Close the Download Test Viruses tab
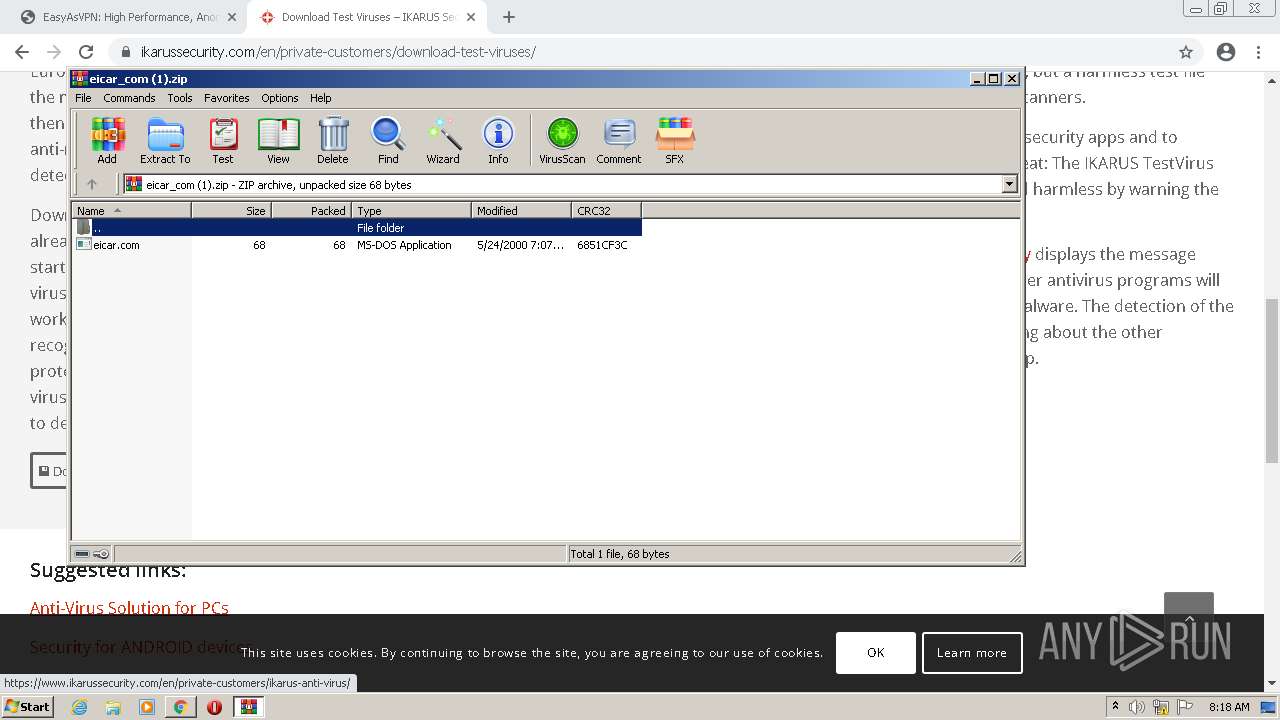Viewport: 1280px width, 720px height. 471,17
